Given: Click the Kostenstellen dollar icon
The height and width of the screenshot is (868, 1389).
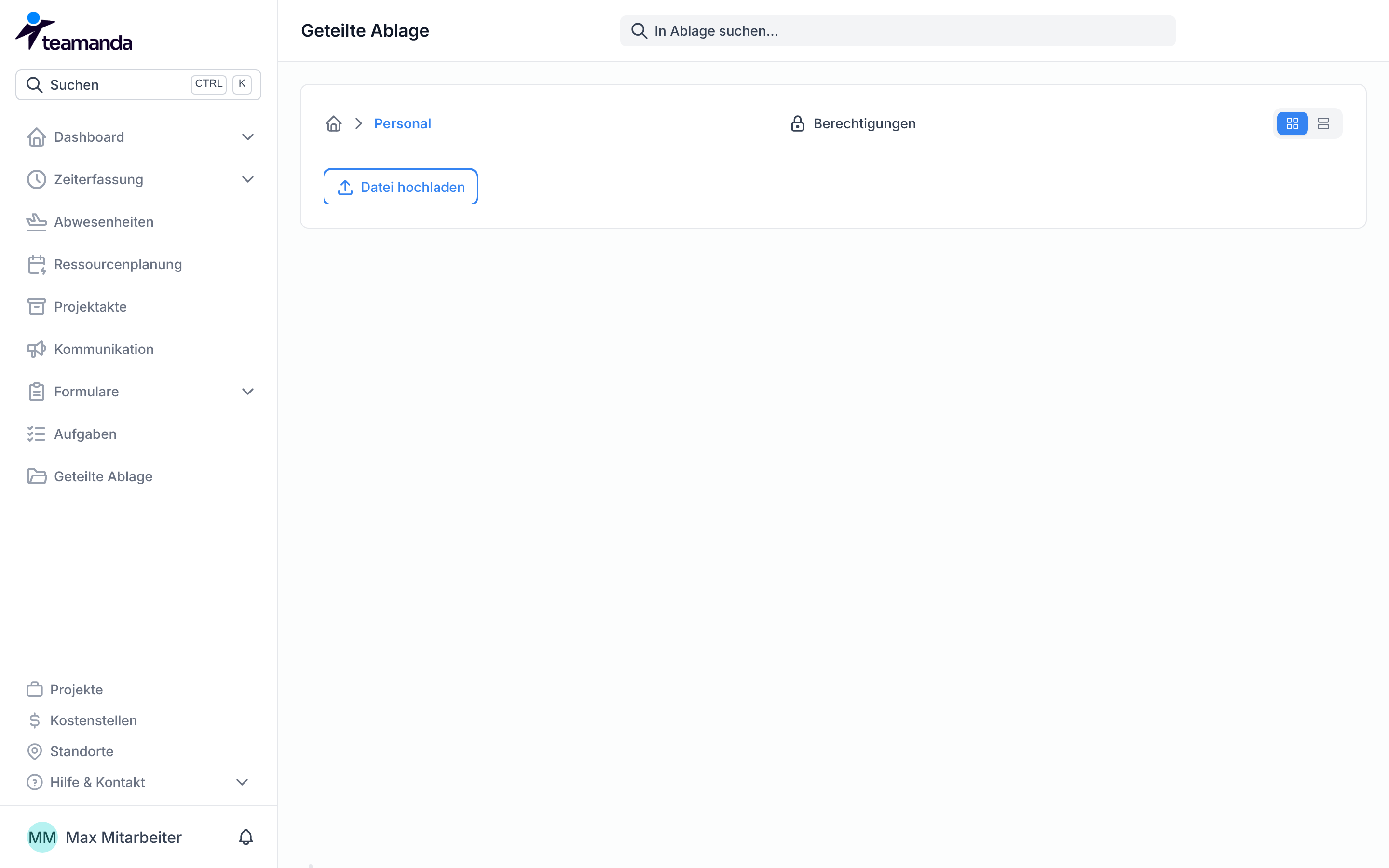Looking at the screenshot, I should [35, 720].
